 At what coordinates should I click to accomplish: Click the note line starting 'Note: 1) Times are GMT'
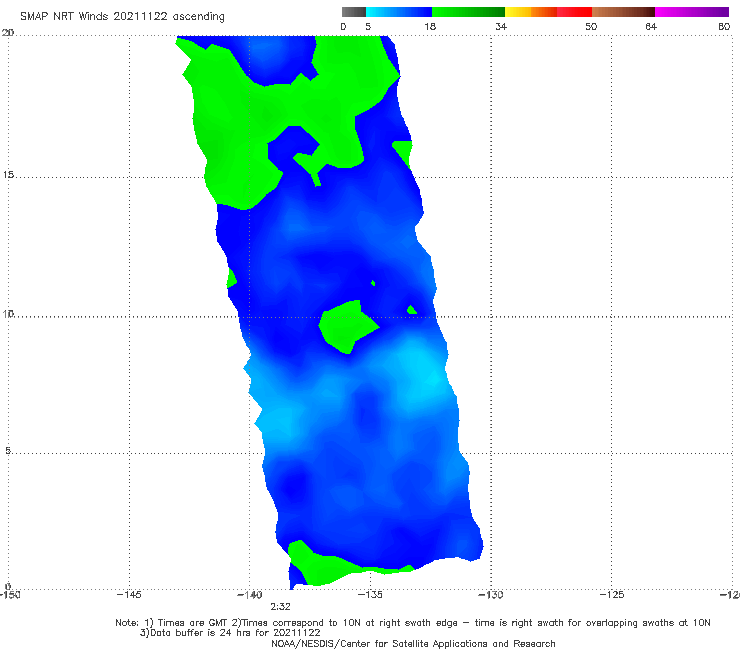click(413, 623)
